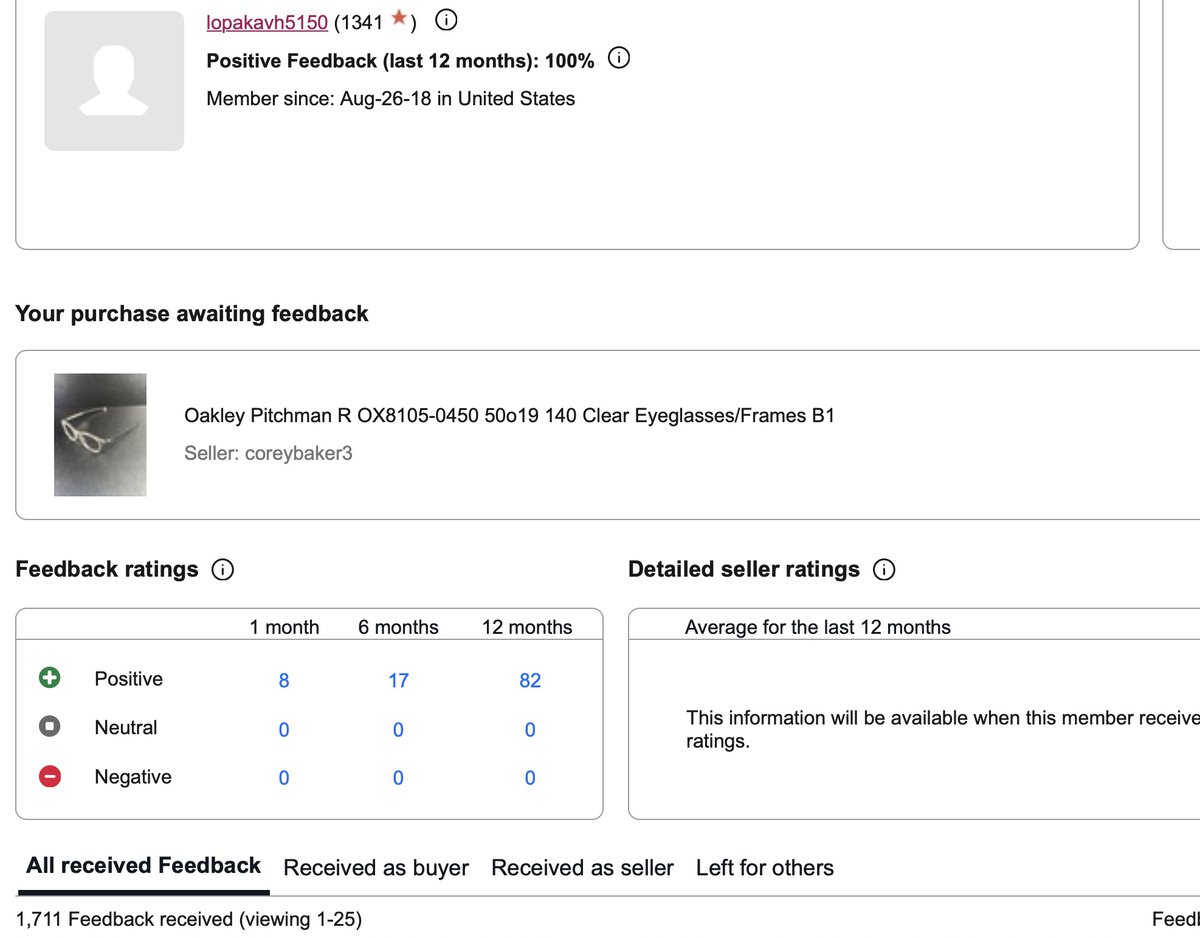Switch to the Received as buyer tab

(376, 868)
